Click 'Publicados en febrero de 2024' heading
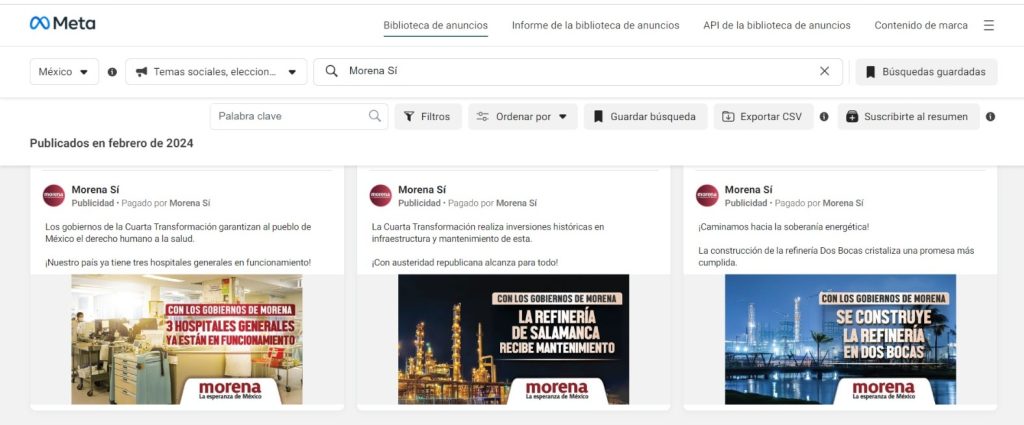 point(112,143)
